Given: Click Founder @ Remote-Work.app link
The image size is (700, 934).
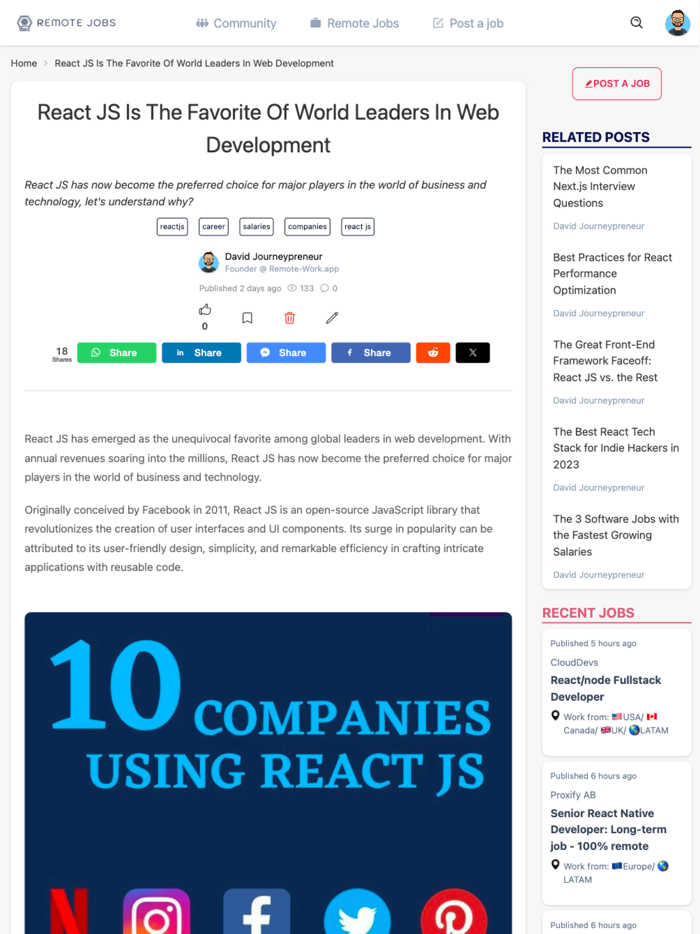Looking at the screenshot, I should tap(282, 269).
